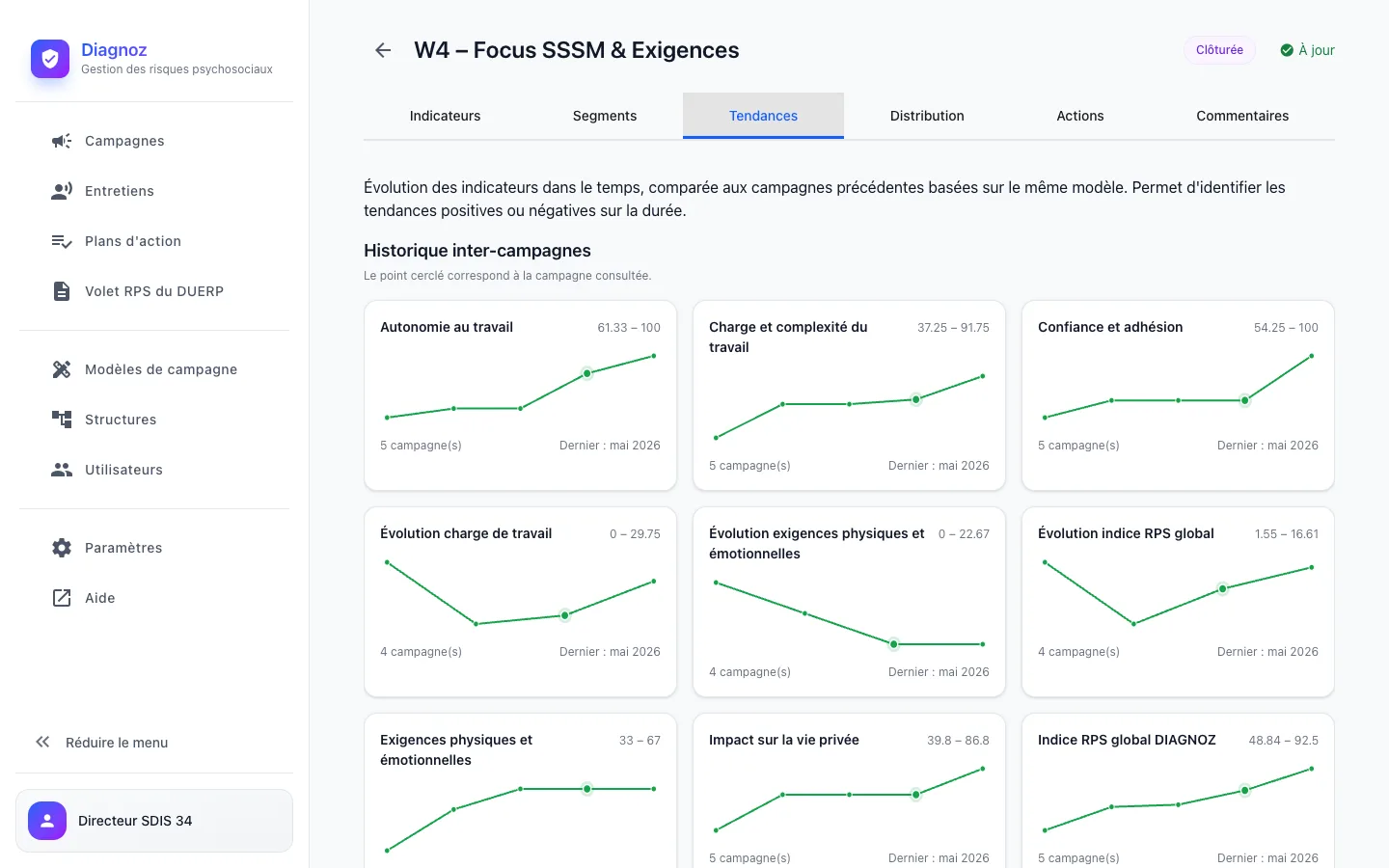Click the Clôturée status badge
1389x868 pixels.
click(1219, 50)
